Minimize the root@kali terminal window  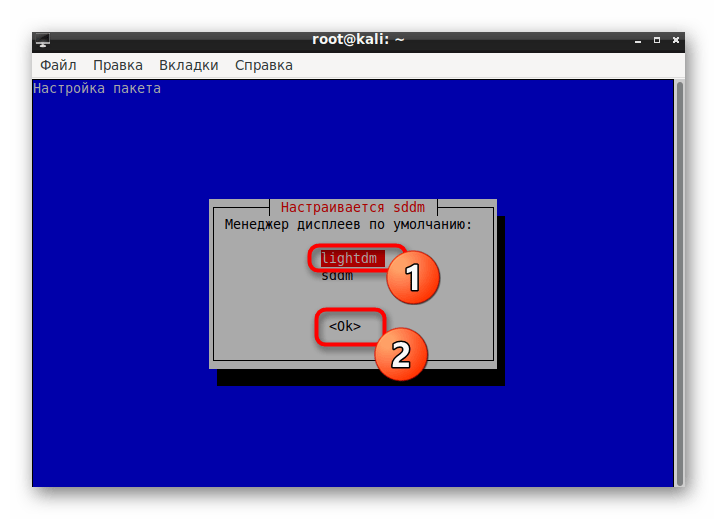click(637, 41)
